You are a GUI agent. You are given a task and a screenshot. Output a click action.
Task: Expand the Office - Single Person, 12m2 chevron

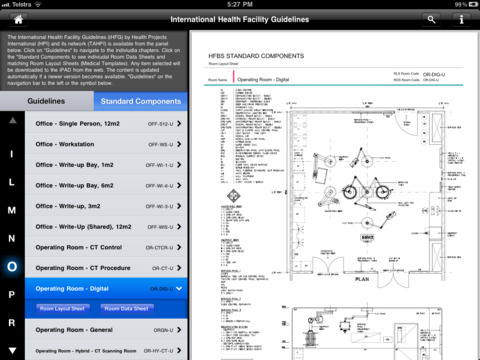(x=179, y=124)
